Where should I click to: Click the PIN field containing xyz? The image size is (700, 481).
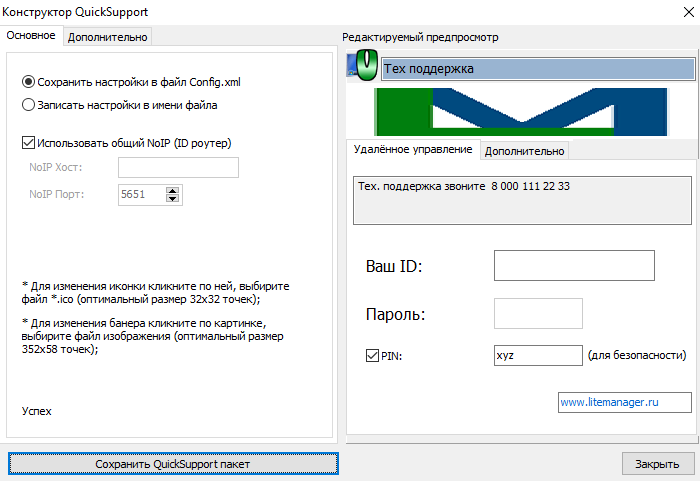click(x=538, y=356)
